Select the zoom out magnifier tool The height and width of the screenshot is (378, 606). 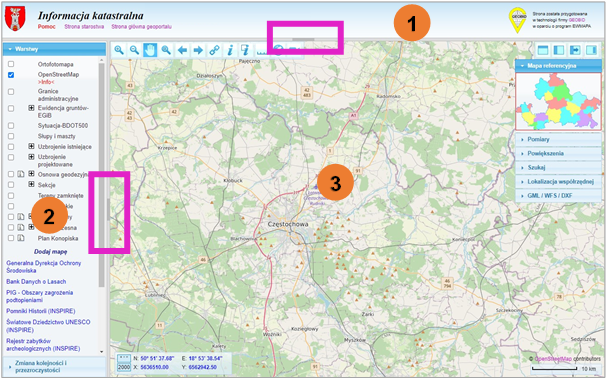coord(134,50)
